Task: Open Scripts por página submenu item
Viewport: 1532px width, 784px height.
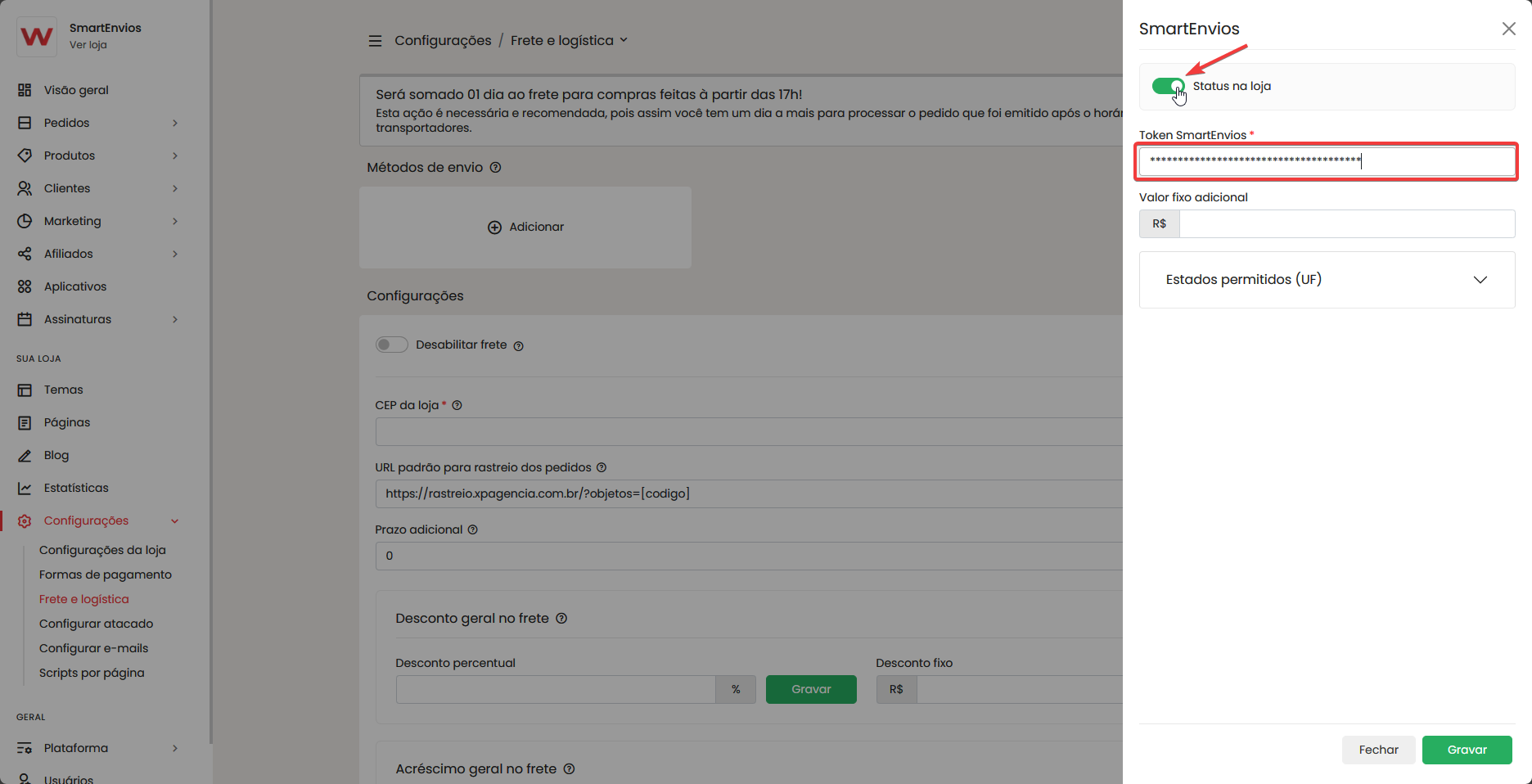Action: 92,673
